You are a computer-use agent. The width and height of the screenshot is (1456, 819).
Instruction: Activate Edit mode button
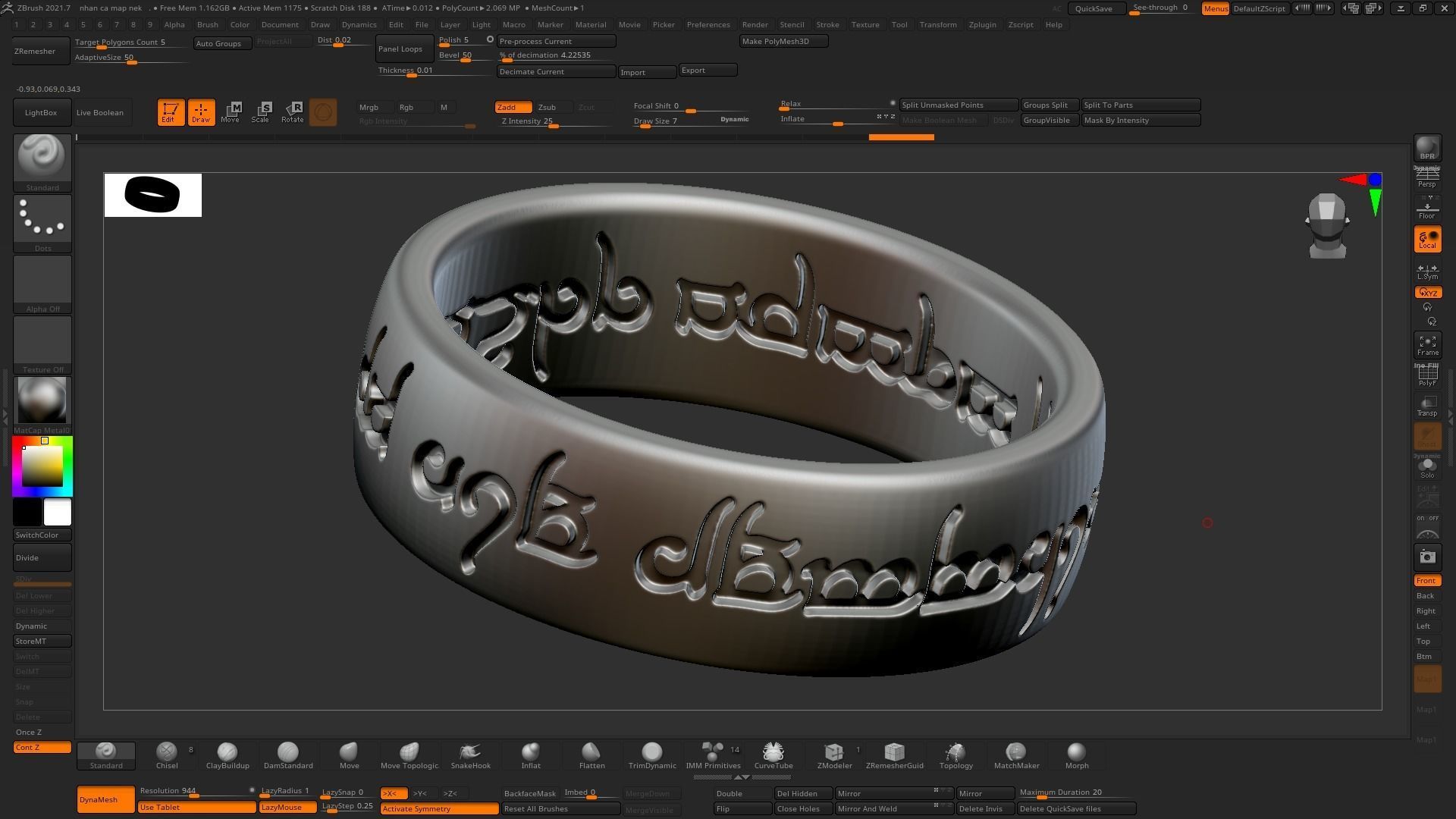(171, 112)
